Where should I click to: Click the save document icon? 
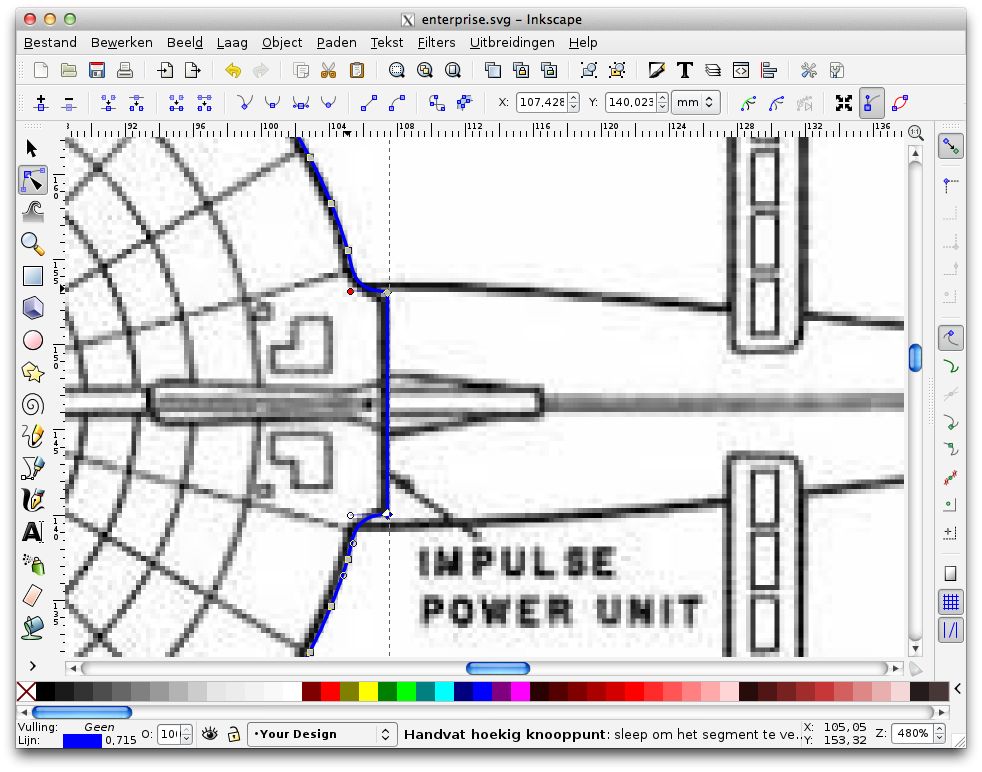(97, 70)
